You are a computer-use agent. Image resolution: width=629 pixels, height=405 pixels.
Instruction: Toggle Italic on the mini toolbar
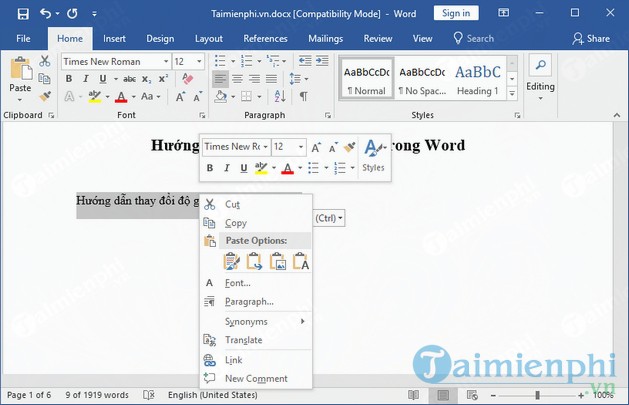point(227,168)
